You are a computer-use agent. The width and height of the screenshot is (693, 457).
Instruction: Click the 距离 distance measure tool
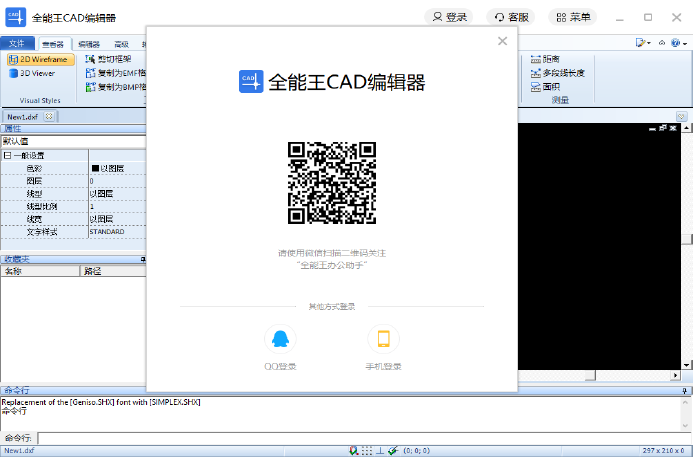550,59
